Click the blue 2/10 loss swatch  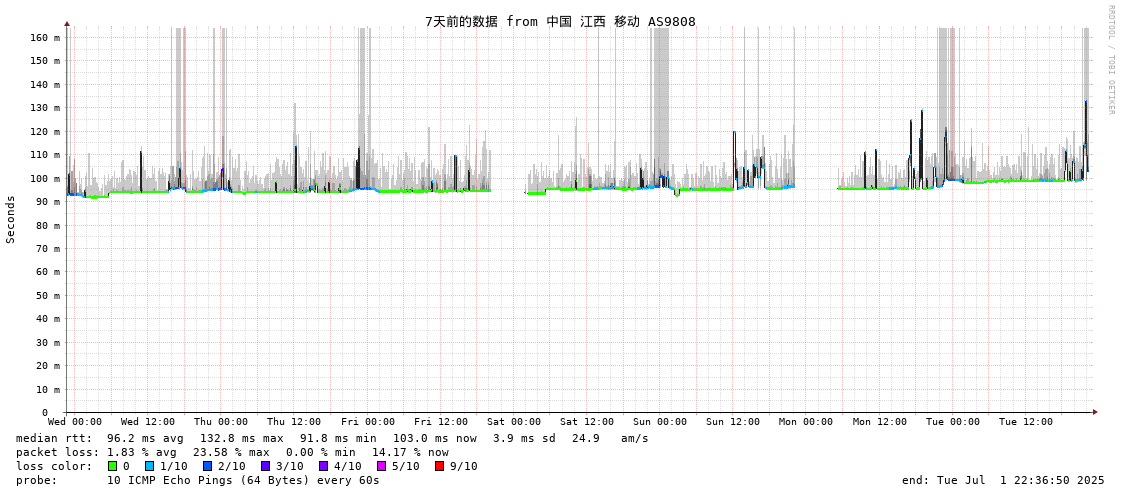[208, 466]
